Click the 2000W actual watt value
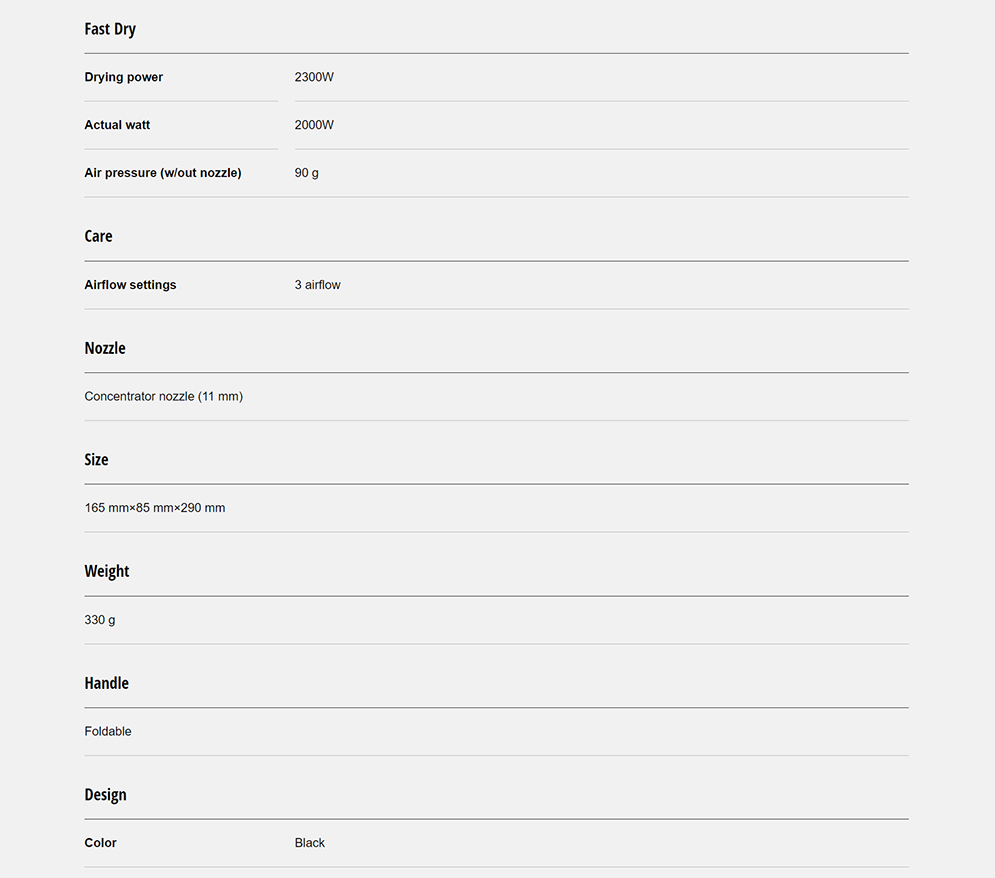995x878 pixels. 314,125
